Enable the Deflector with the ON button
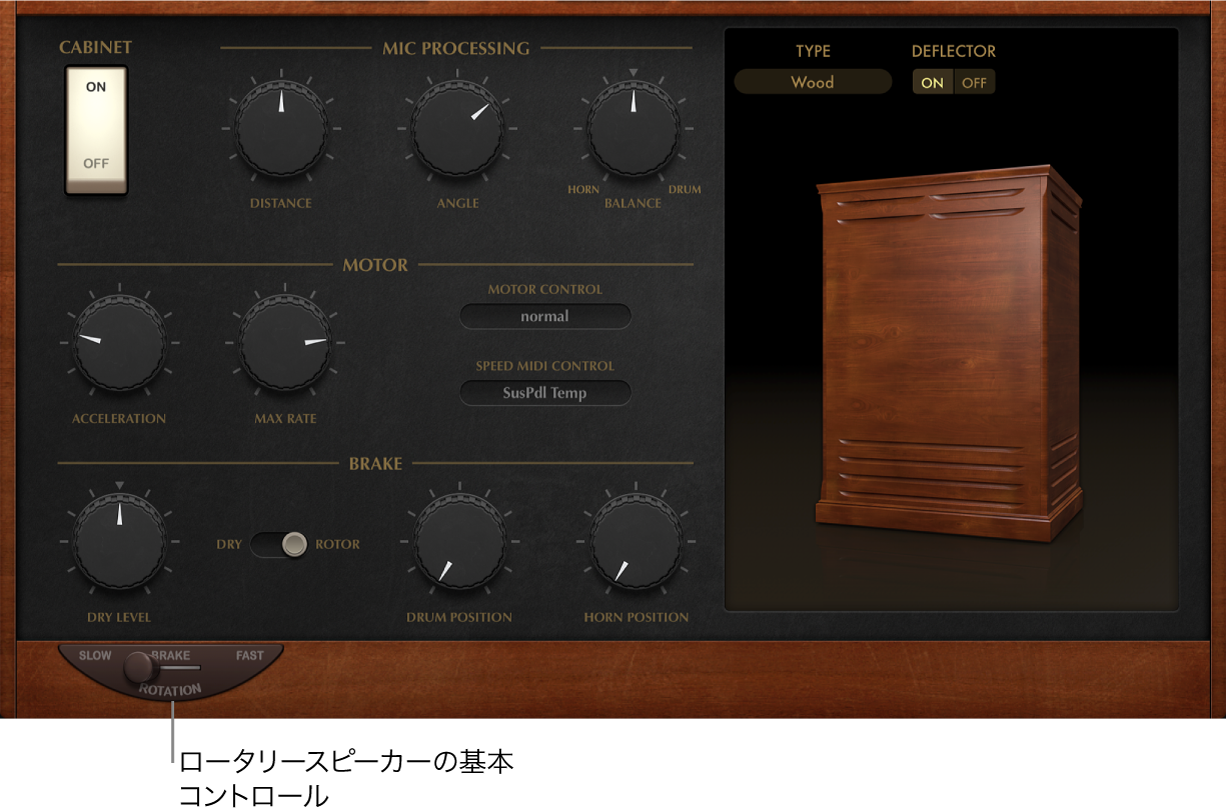This screenshot has width=1226, height=811. pos(931,82)
